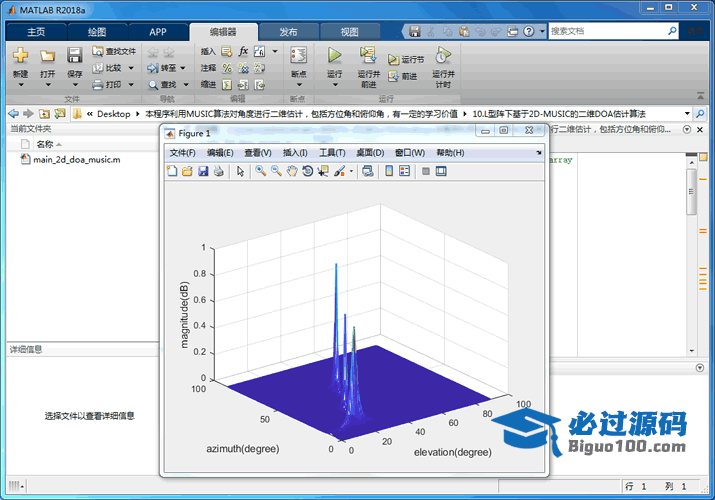Toggle the Figure zoom in tool
Screen dimensions: 715x500
click(260, 171)
